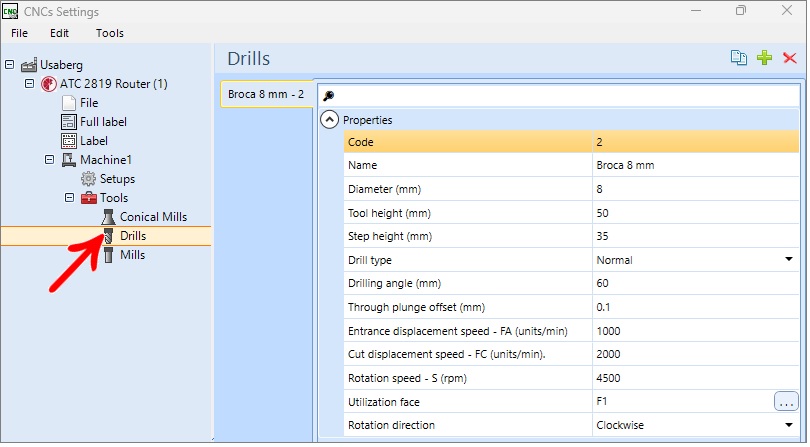Click the Diameter value 8
The height and width of the screenshot is (447, 810).
coord(695,189)
